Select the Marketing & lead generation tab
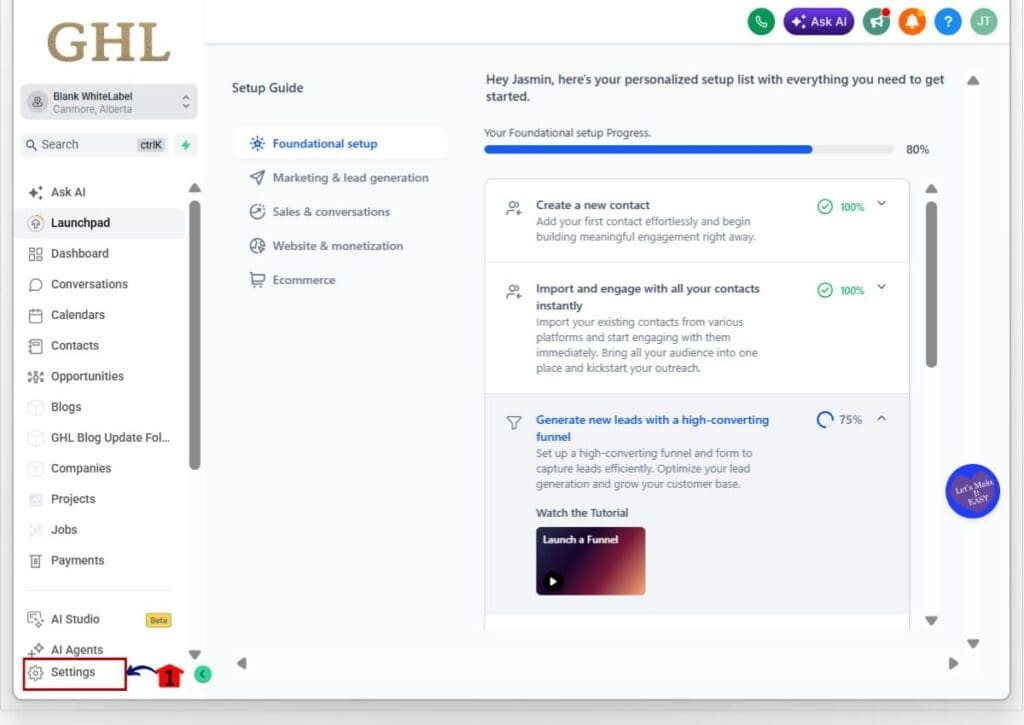 341,178
